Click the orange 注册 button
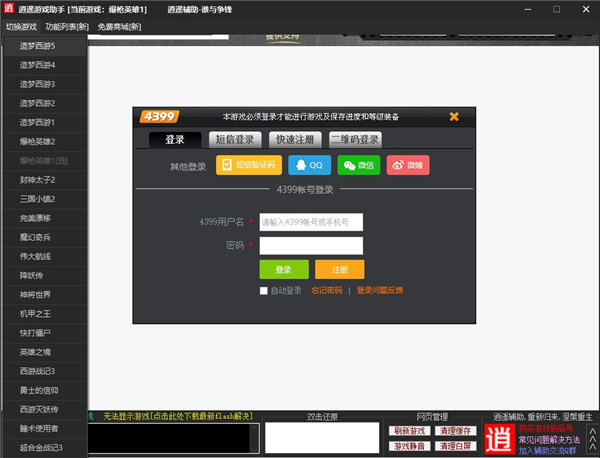Screen dimensions: 600x458 pos(340,269)
